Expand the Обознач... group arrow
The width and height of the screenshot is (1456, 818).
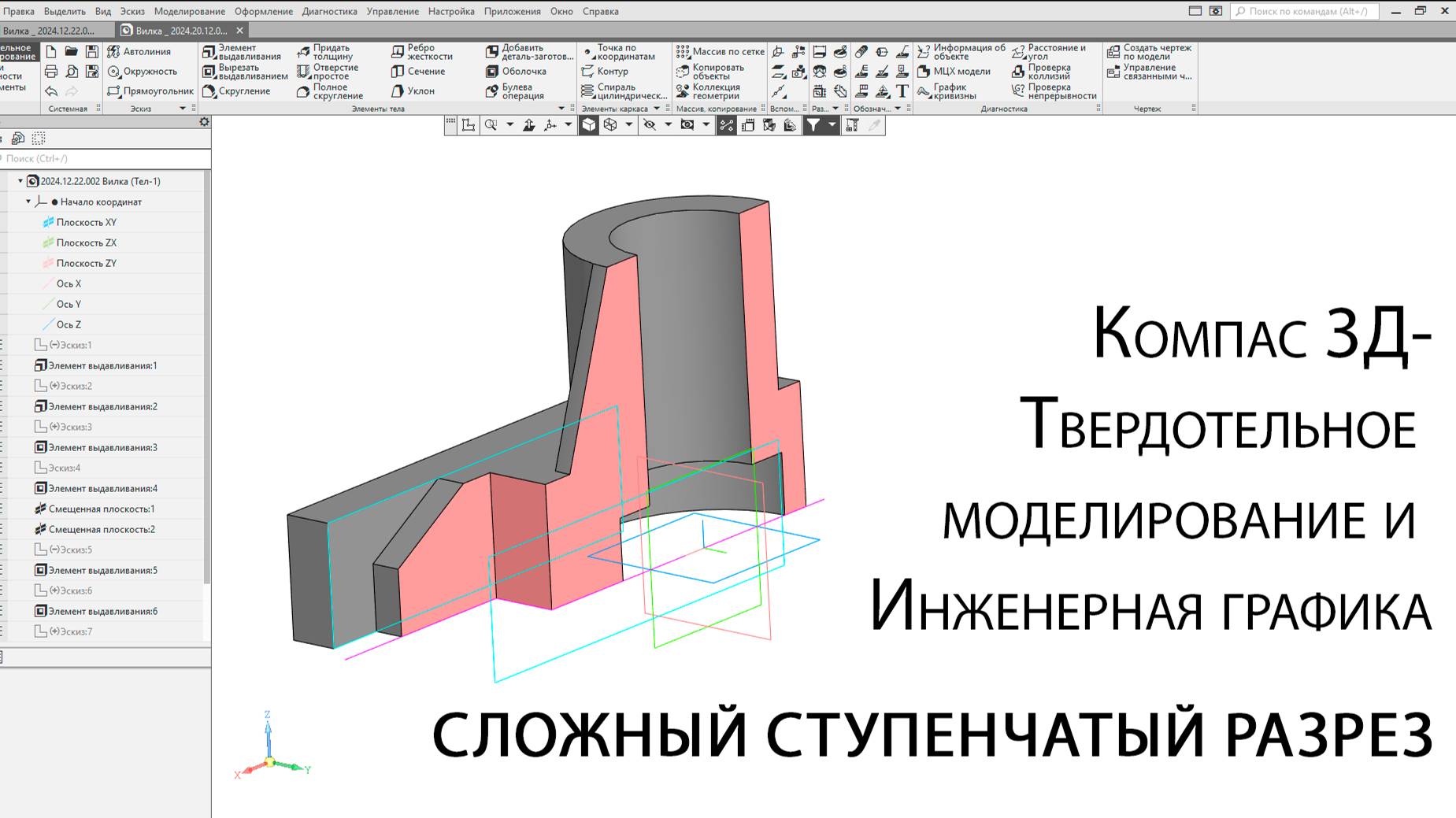pos(898,109)
